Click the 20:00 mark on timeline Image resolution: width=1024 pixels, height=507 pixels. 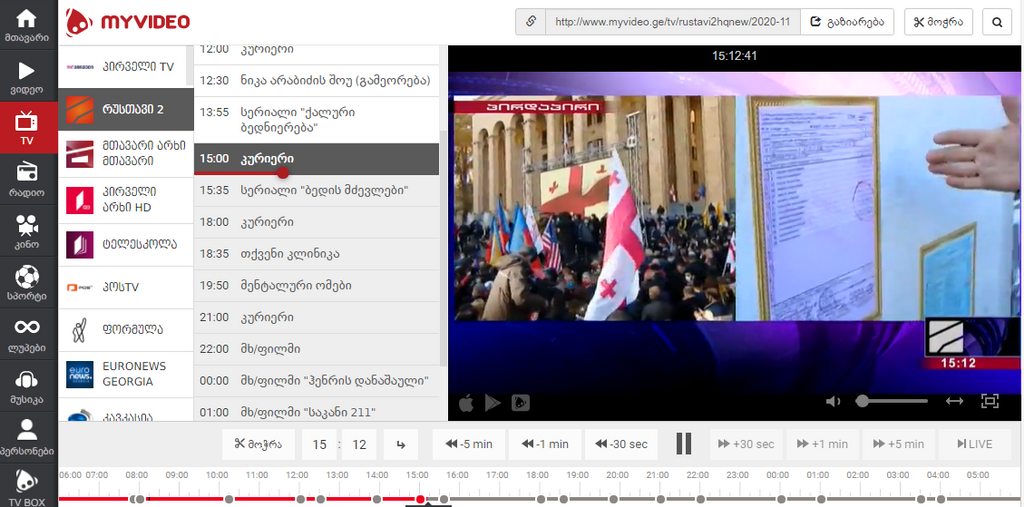pos(618,475)
